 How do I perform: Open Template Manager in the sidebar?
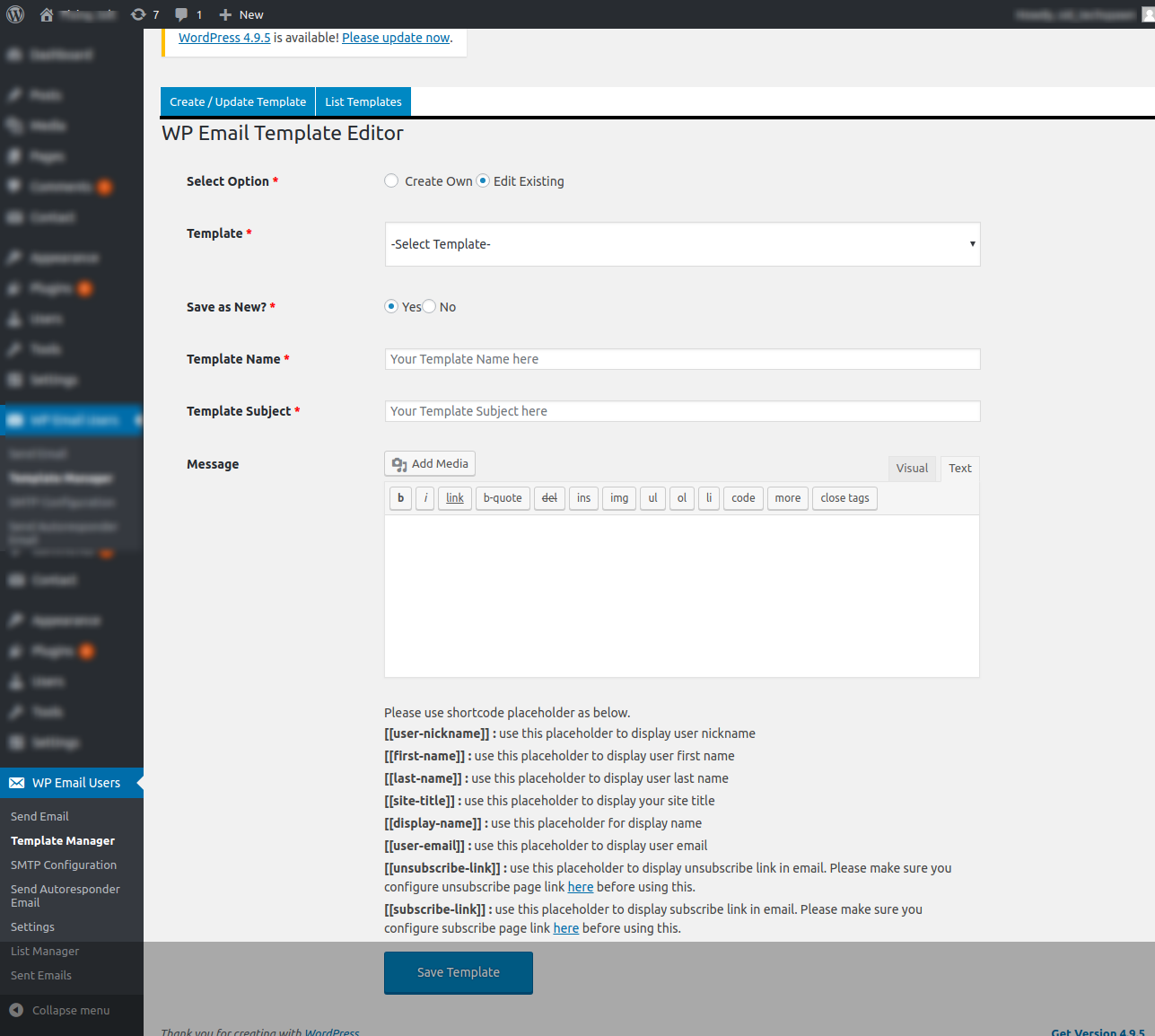[x=63, y=840]
